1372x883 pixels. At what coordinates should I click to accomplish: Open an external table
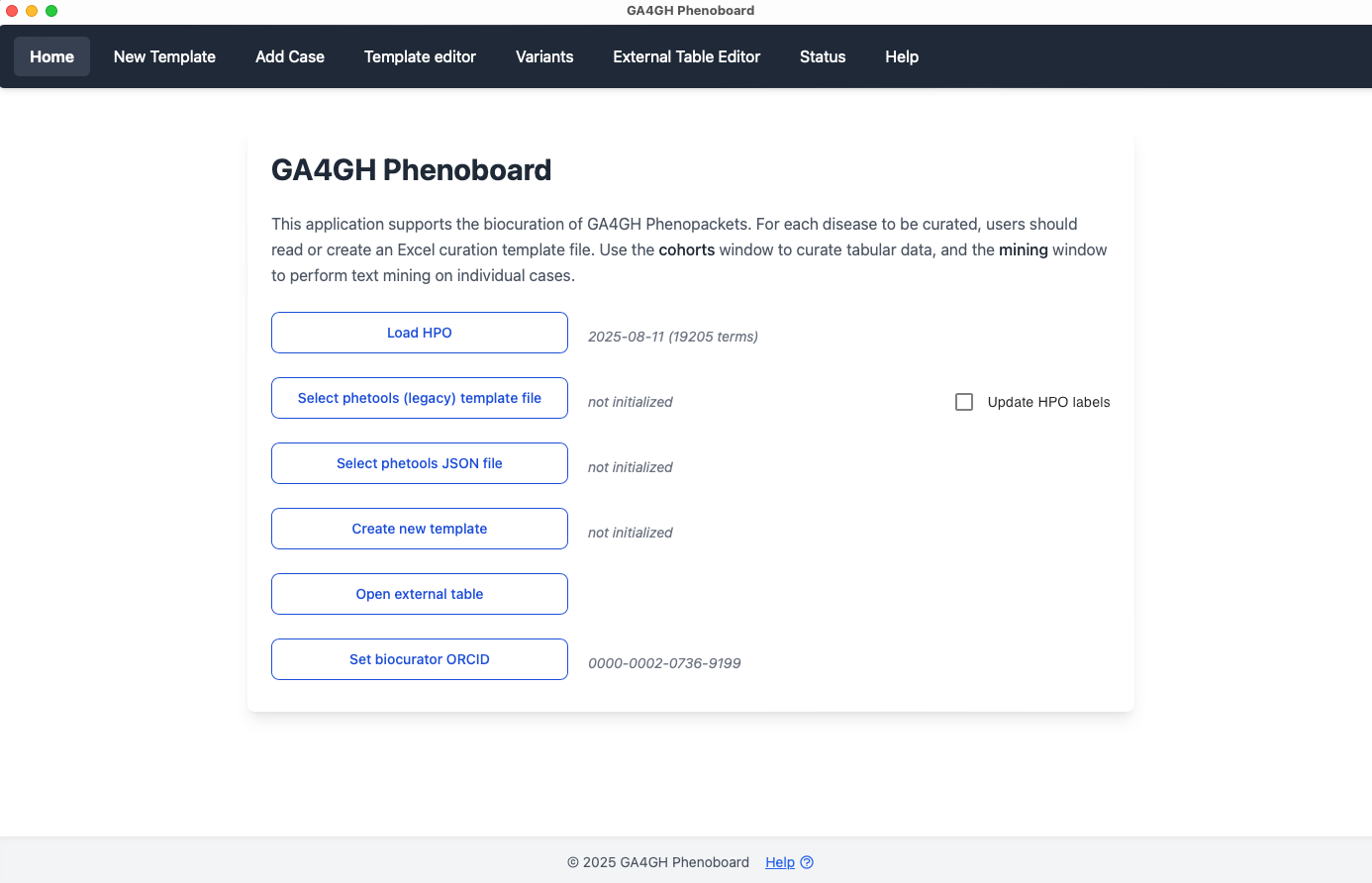coord(419,593)
